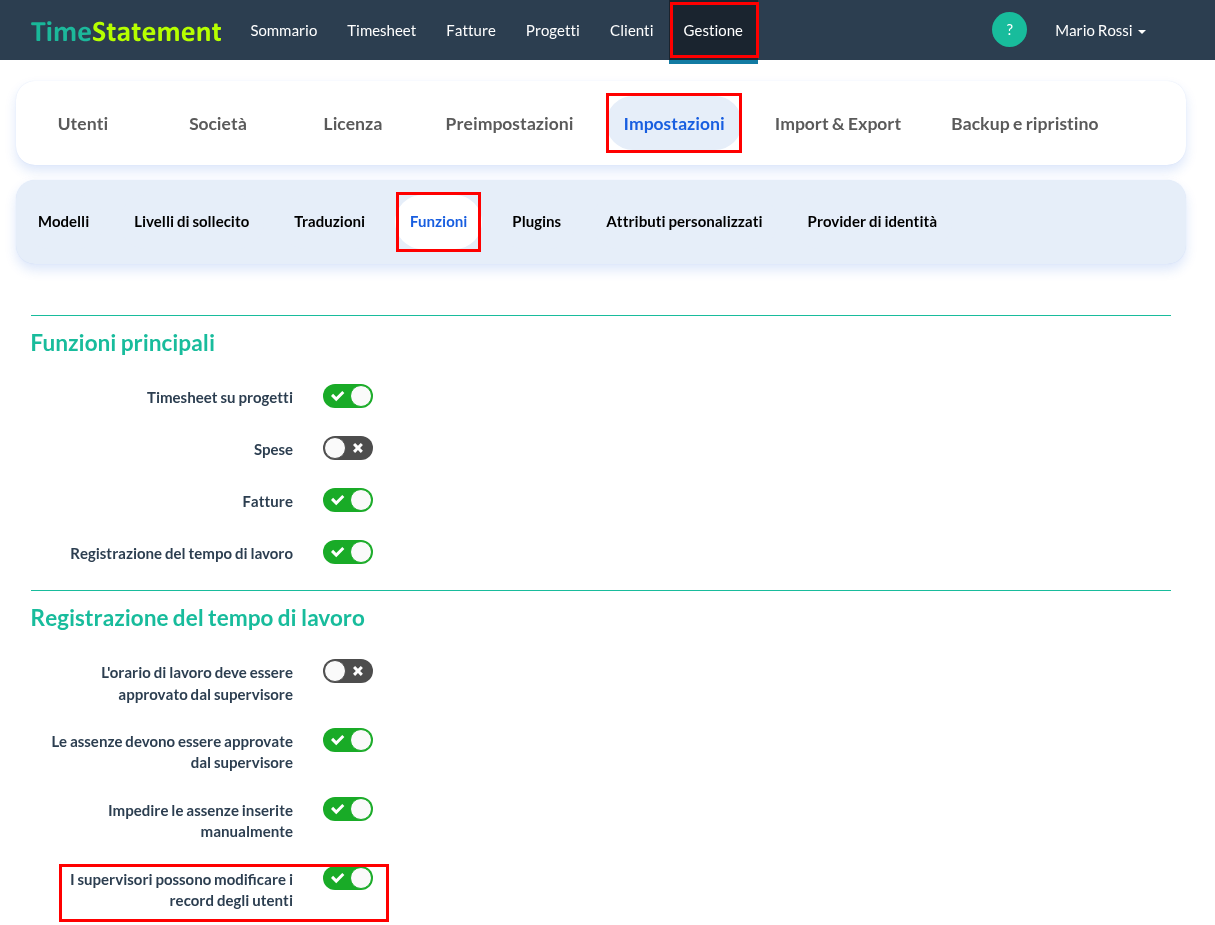Open the Licenza tab
This screenshot has width=1215, height=925.
pos(353,124)
